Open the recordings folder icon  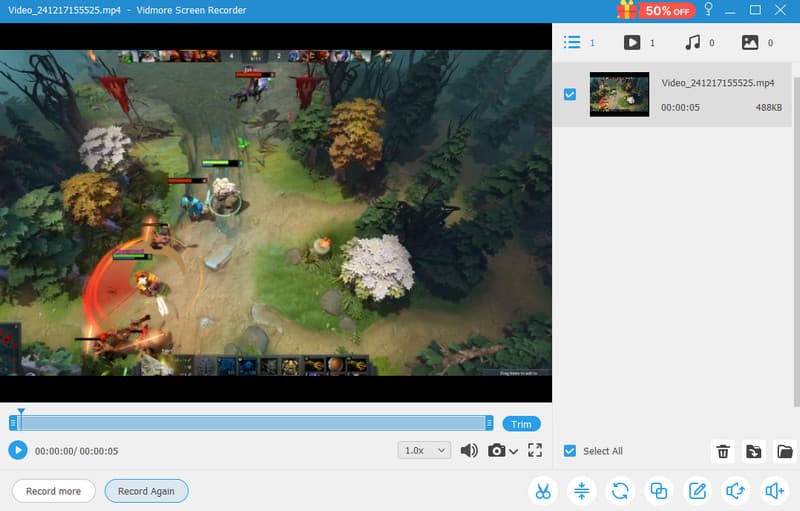point(785,452)
